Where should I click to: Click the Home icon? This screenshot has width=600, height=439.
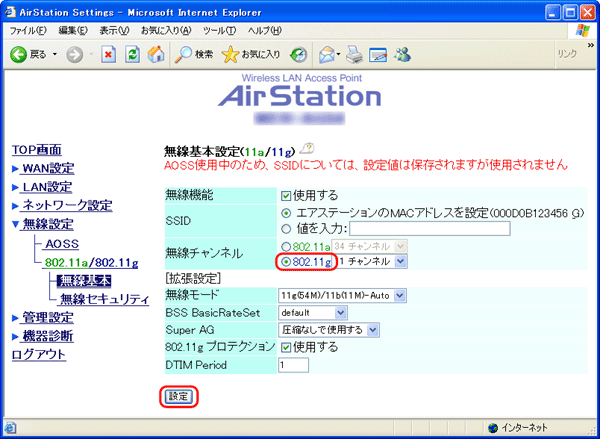(x=156, y=55)
